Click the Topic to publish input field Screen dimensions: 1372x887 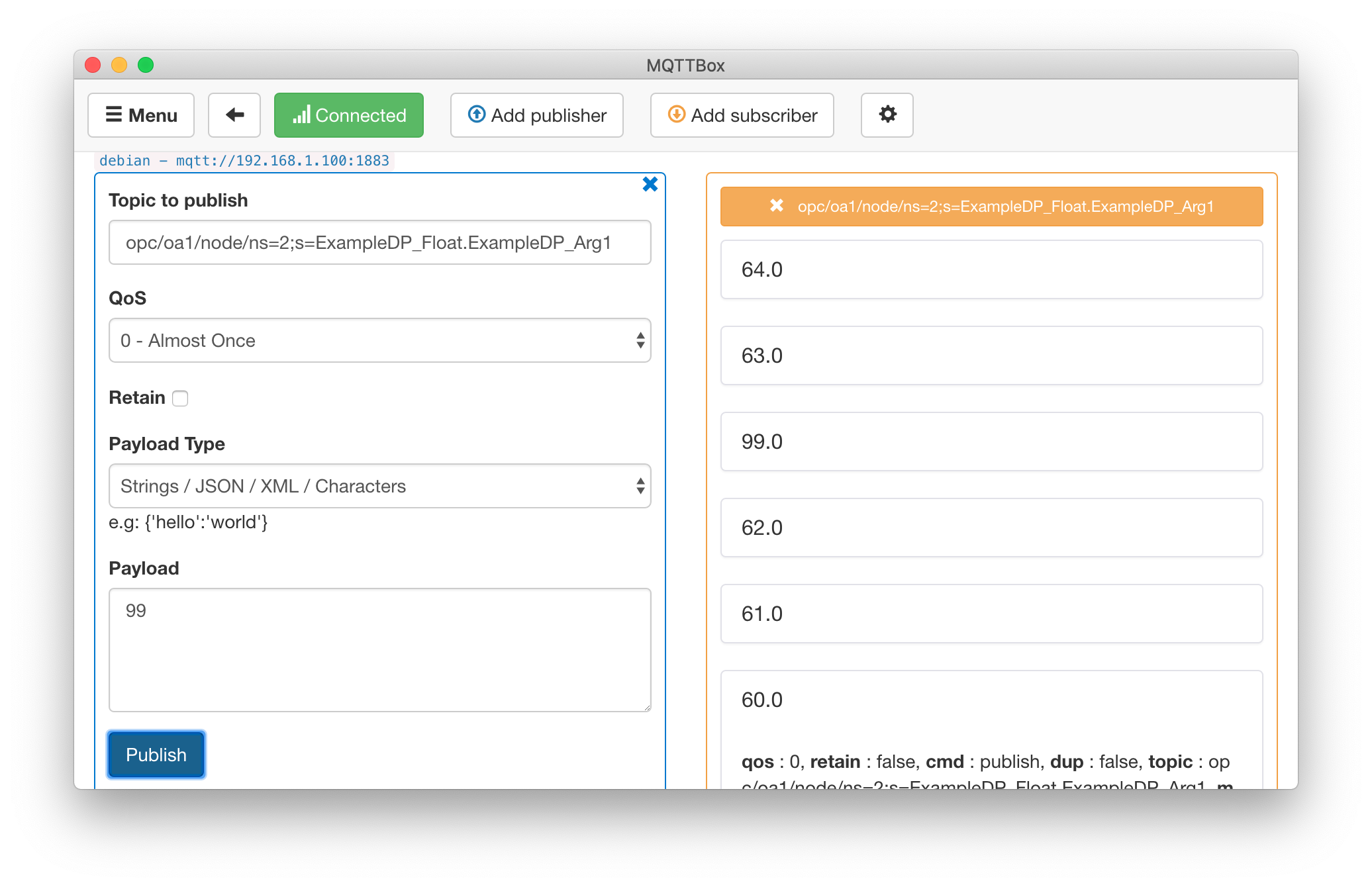point(380,242)
